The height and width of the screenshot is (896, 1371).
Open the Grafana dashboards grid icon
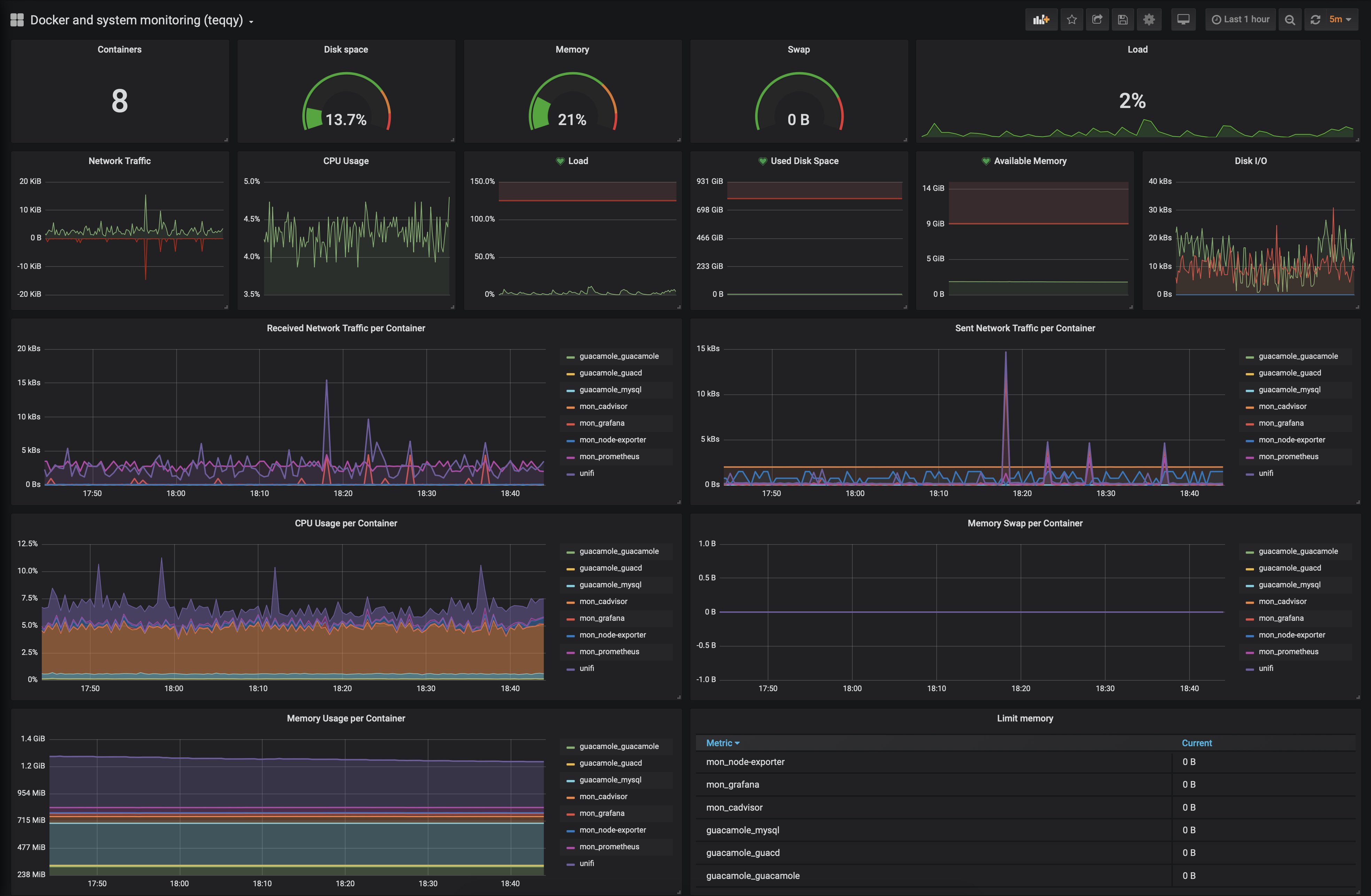point(17,20)
